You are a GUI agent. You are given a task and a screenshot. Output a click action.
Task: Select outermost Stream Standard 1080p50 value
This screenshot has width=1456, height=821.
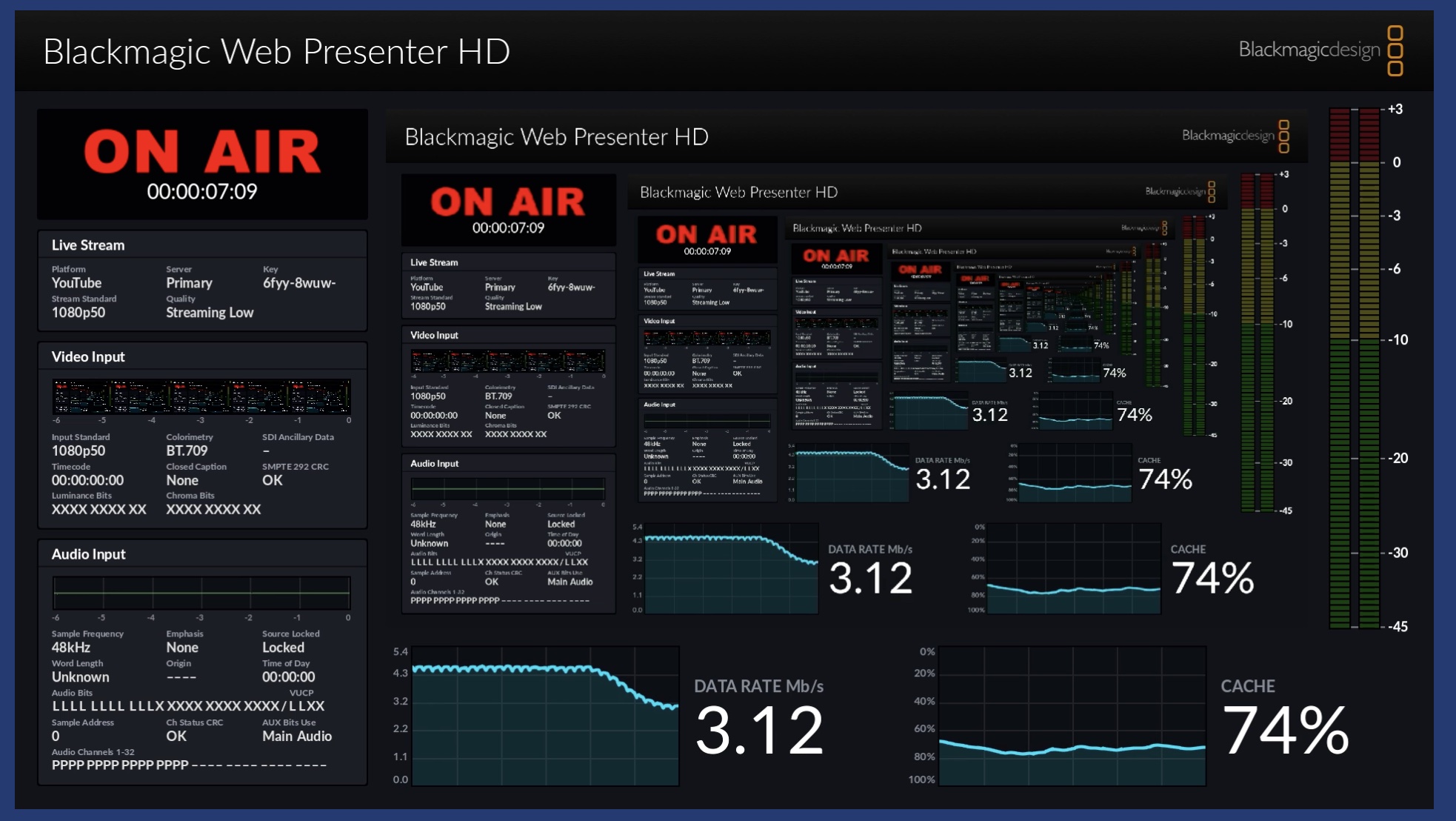pyautogui.click(x=79, y=313)
